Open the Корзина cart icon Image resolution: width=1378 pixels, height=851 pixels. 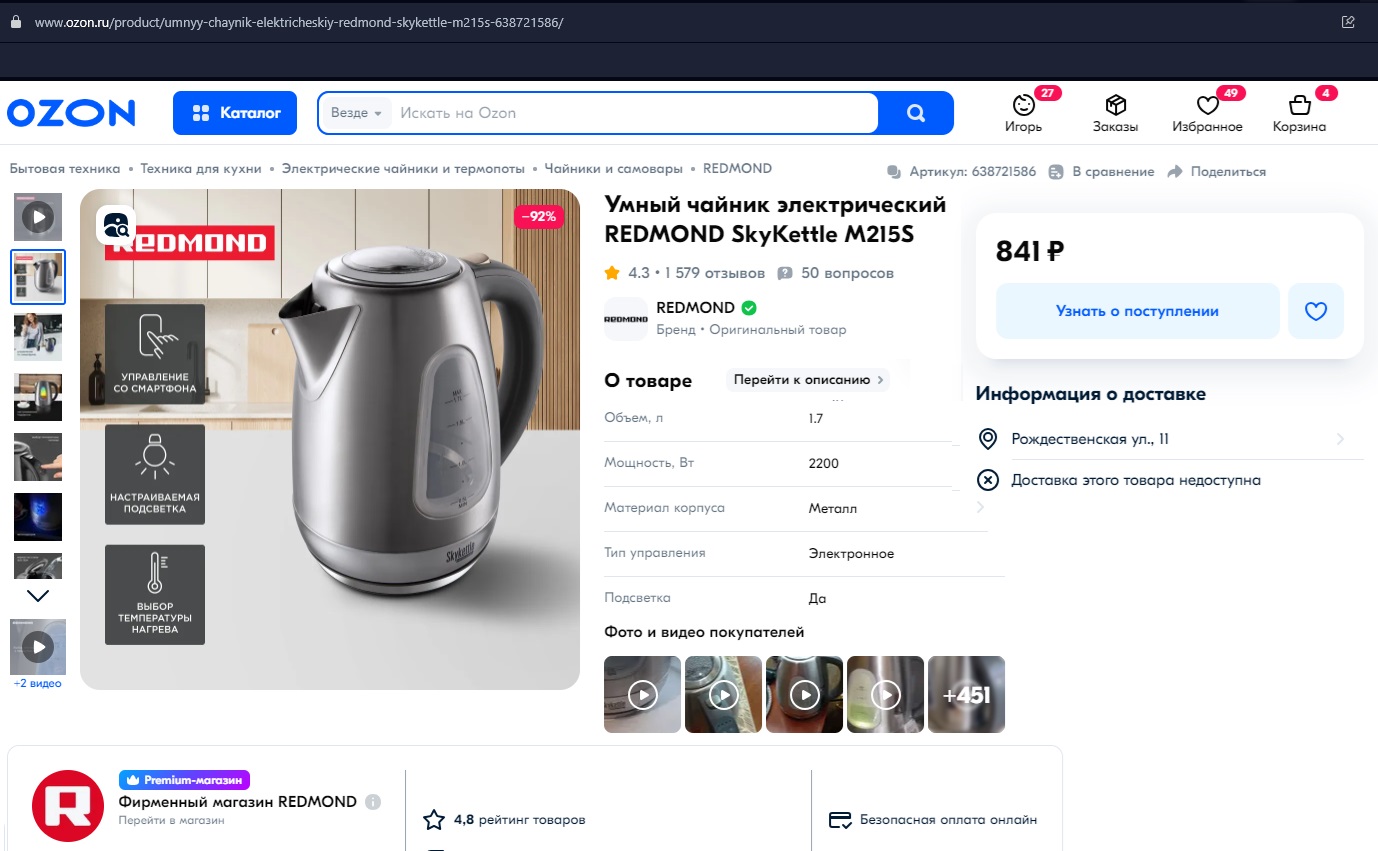pos(1299,105)
